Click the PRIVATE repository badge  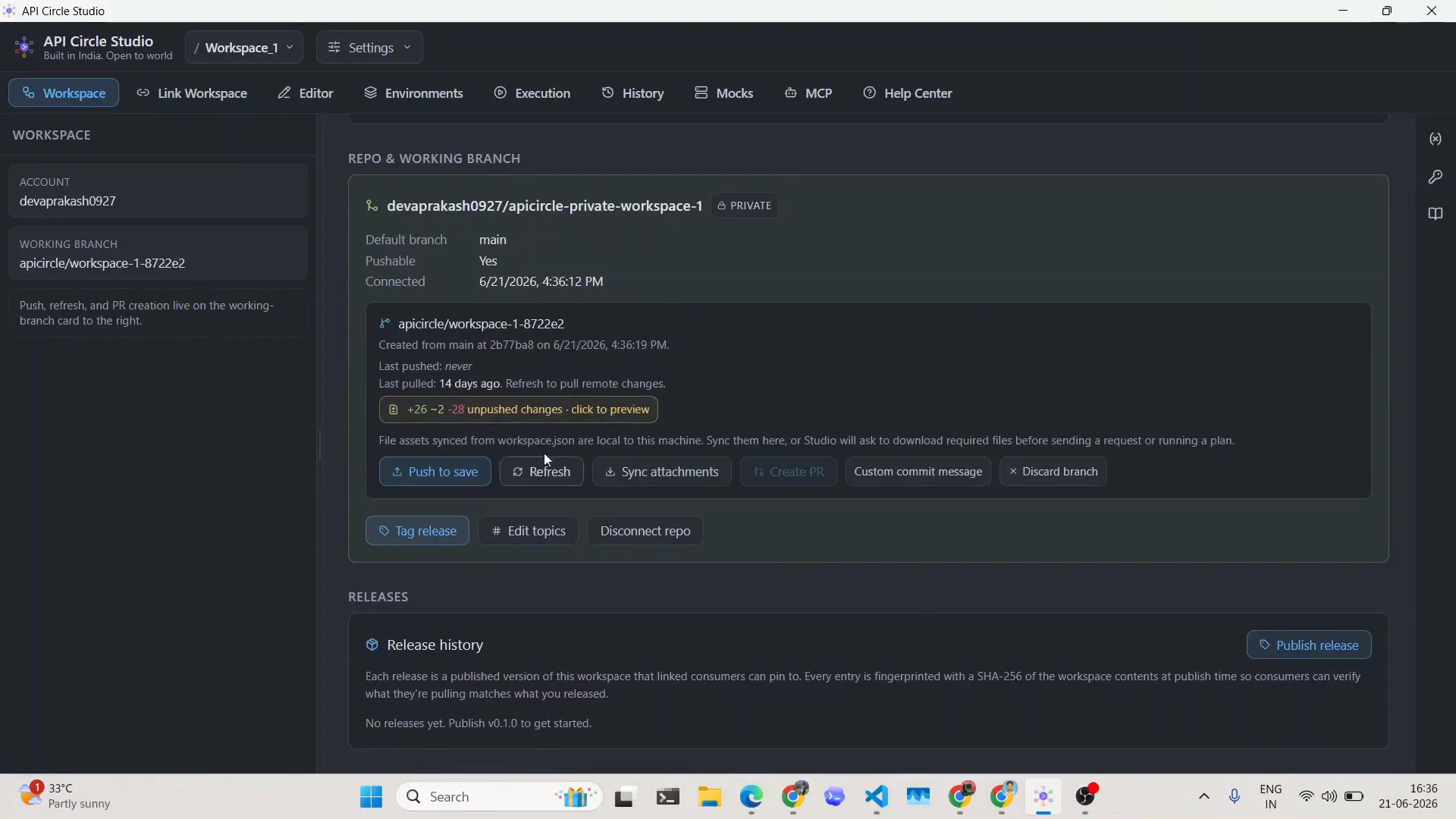click(x=745, y=206)
